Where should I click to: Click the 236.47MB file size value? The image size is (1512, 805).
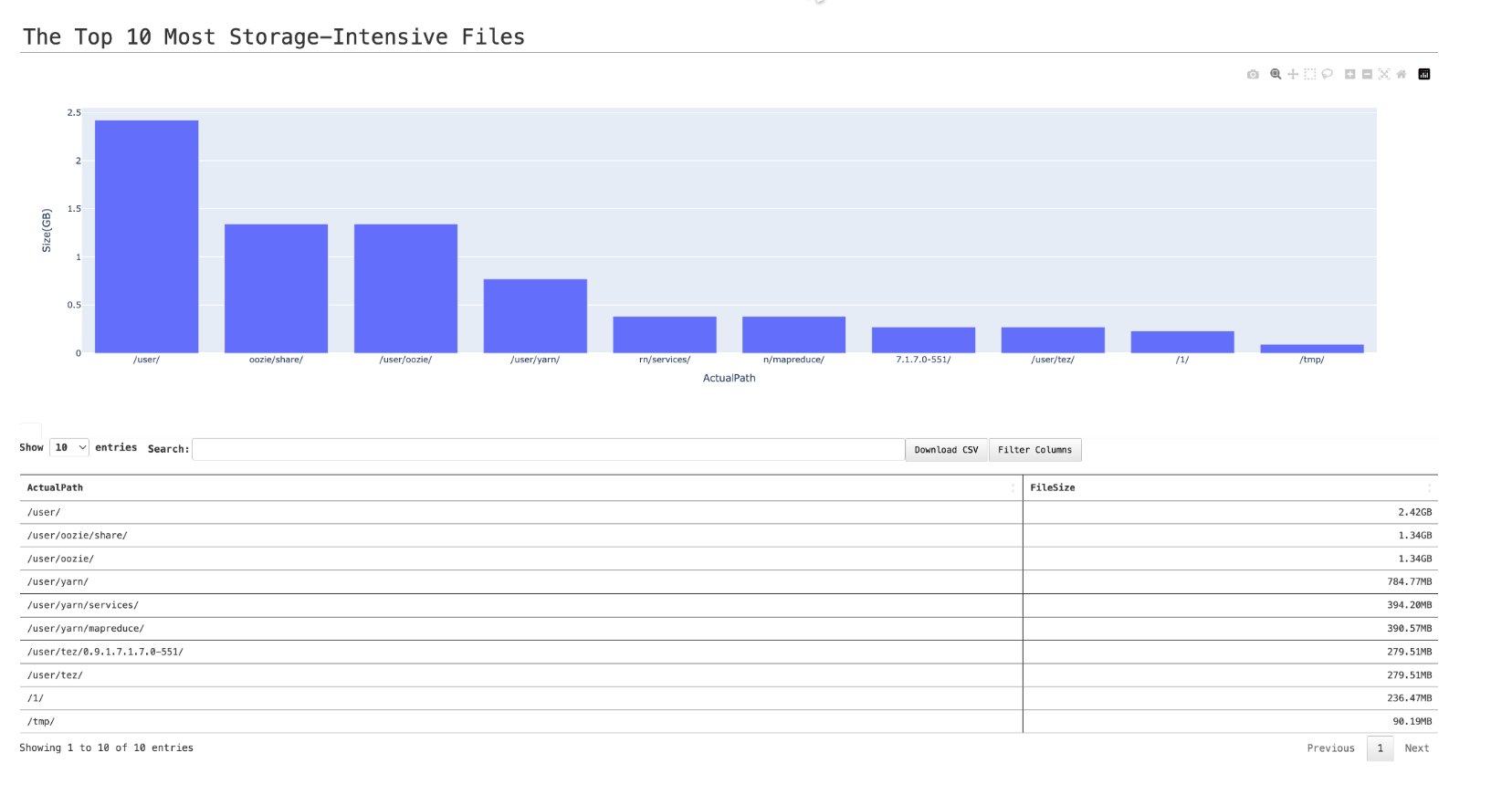click(1409, 698)
